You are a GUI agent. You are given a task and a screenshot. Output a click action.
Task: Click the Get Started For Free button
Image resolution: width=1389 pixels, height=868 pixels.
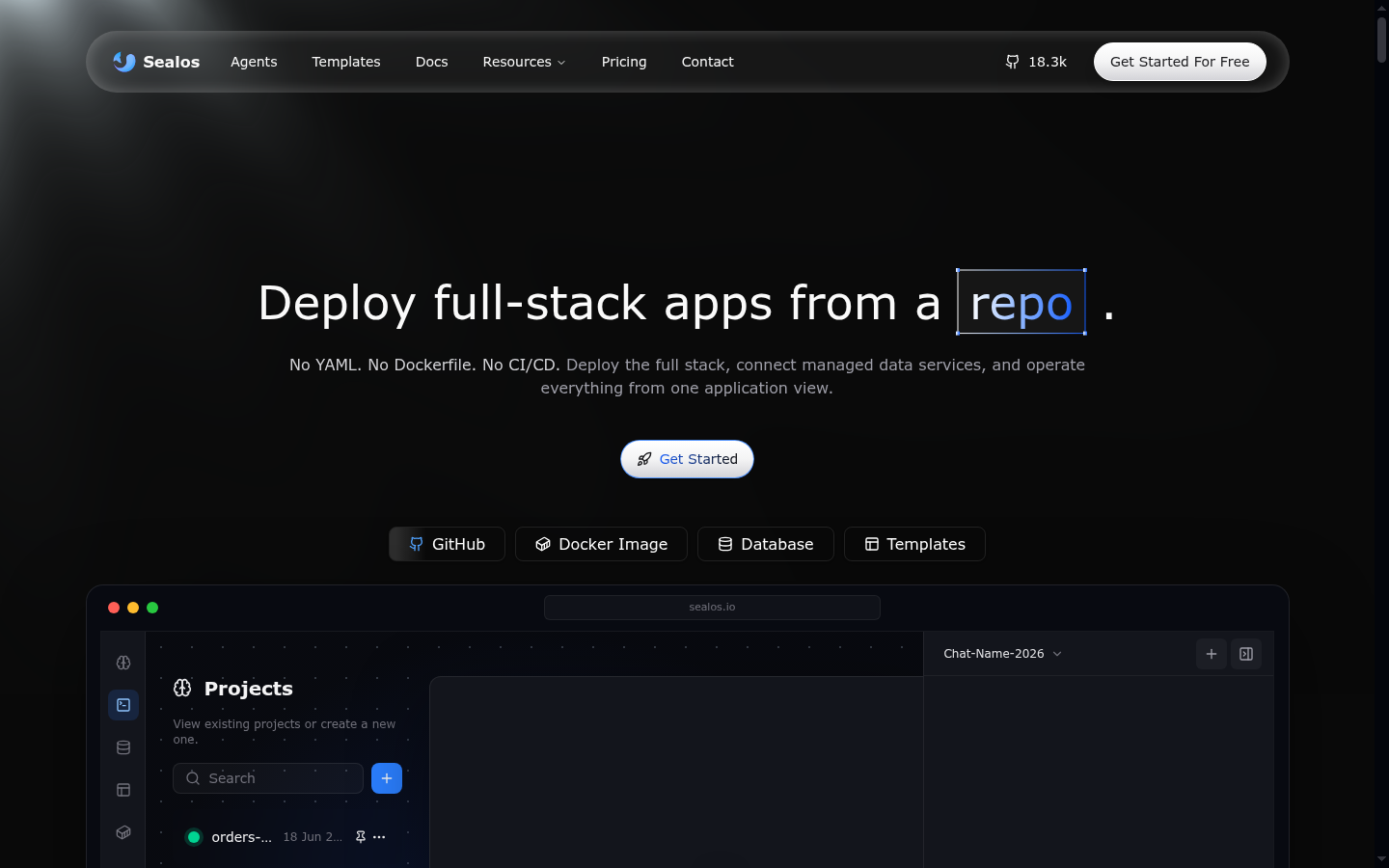[1180, 62]
